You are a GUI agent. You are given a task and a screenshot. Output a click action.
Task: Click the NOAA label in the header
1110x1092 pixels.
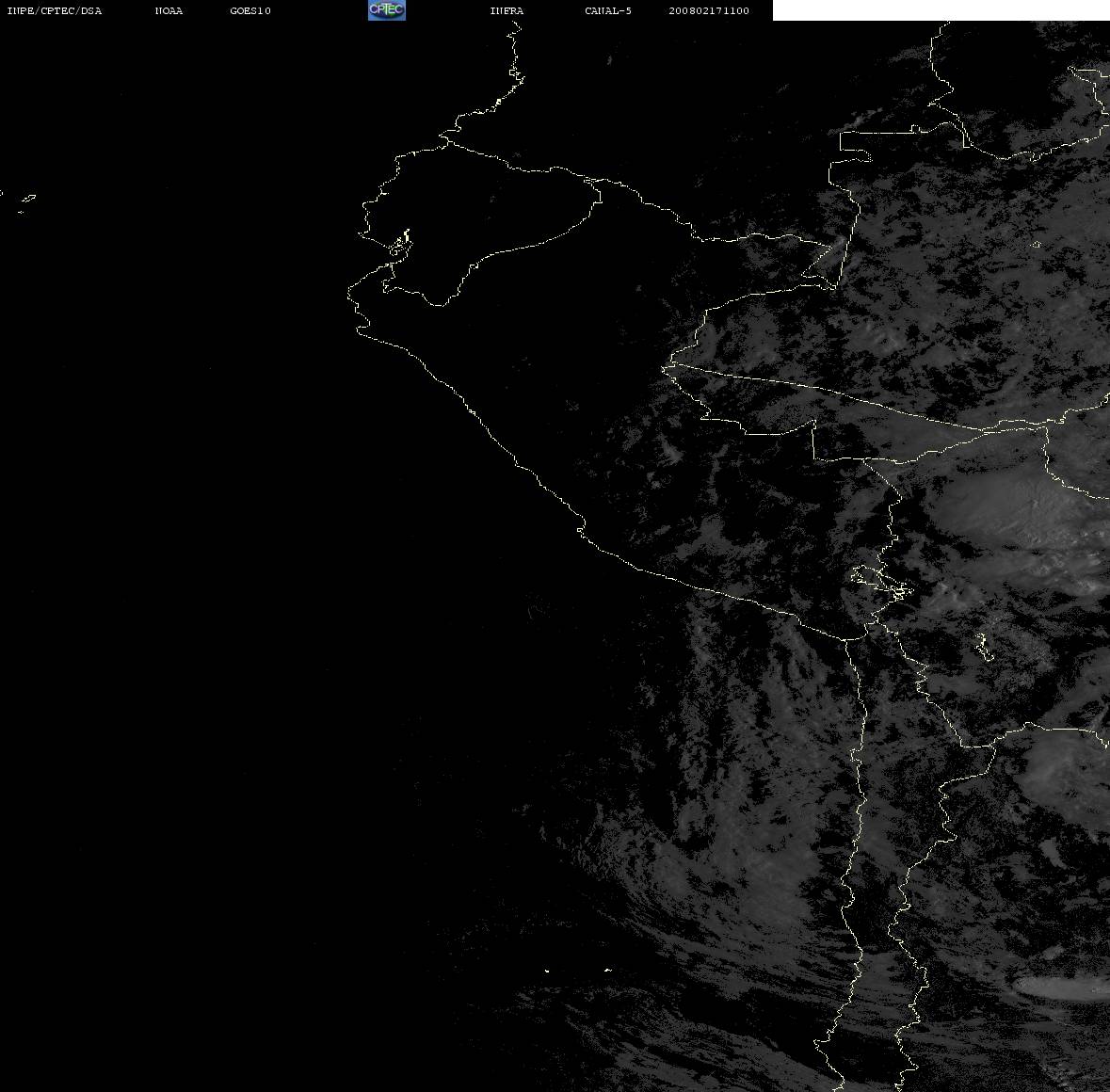tap(169, 10)
